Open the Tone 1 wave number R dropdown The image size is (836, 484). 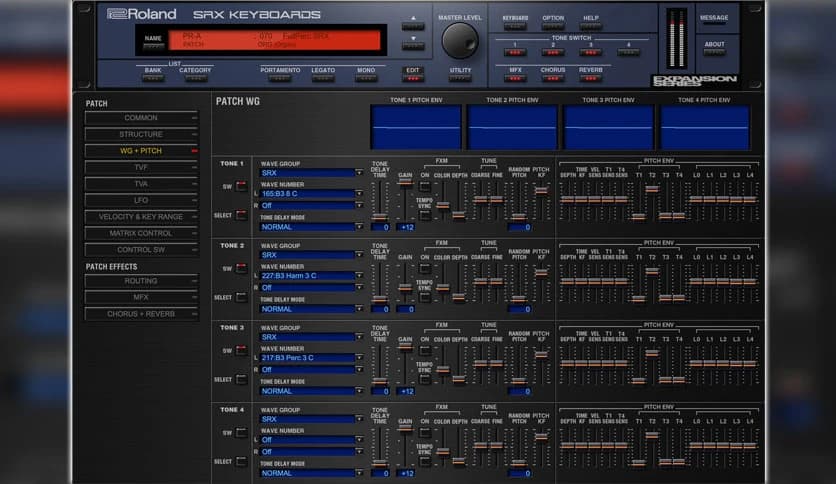coord(311,205)
